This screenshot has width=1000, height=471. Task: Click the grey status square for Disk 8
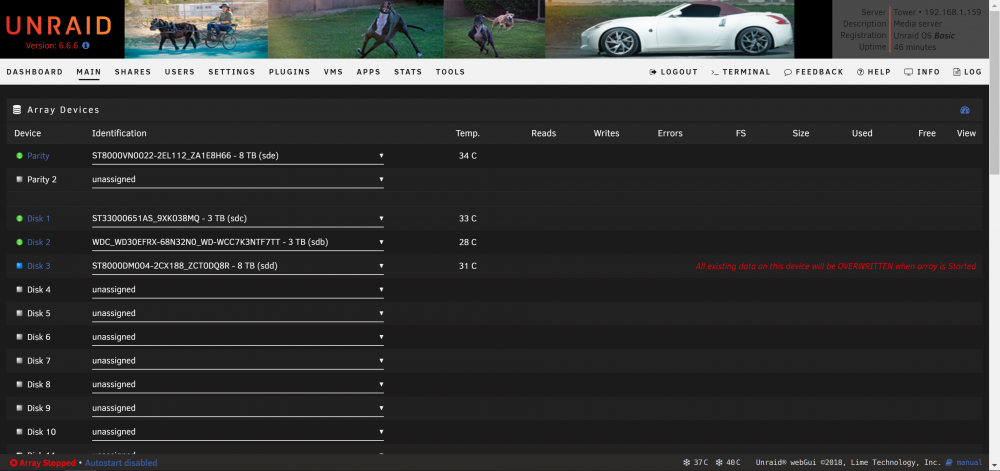pyautogui.click(x=19, y=384)
